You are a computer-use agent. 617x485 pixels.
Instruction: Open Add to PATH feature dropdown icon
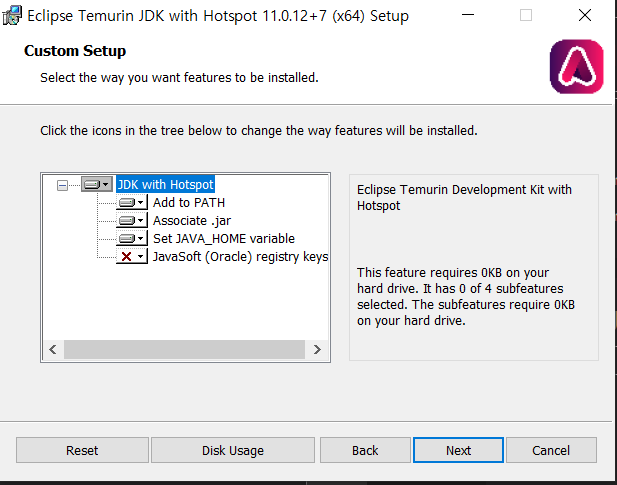132,203
